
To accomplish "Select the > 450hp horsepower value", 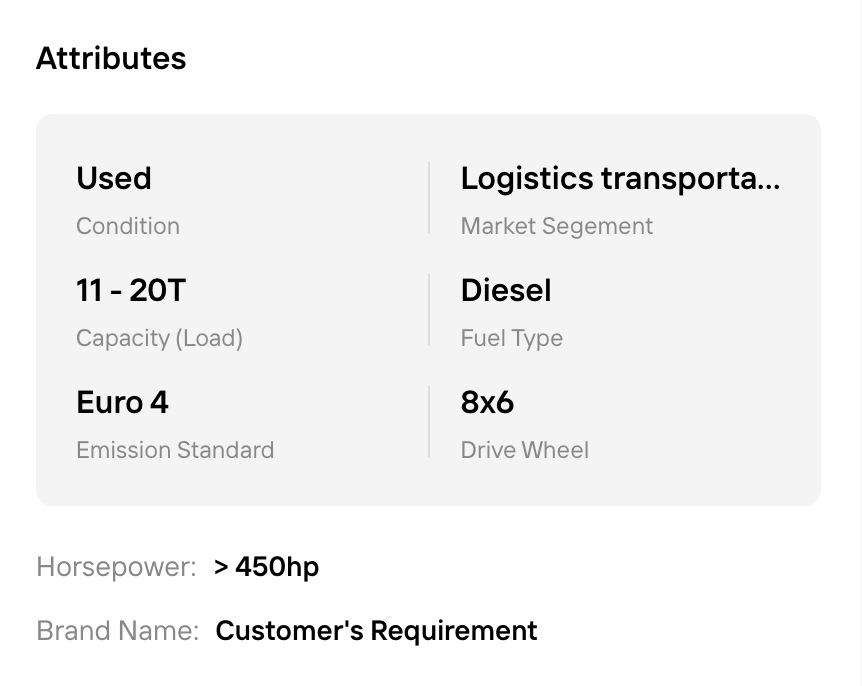I will (267, 567).
